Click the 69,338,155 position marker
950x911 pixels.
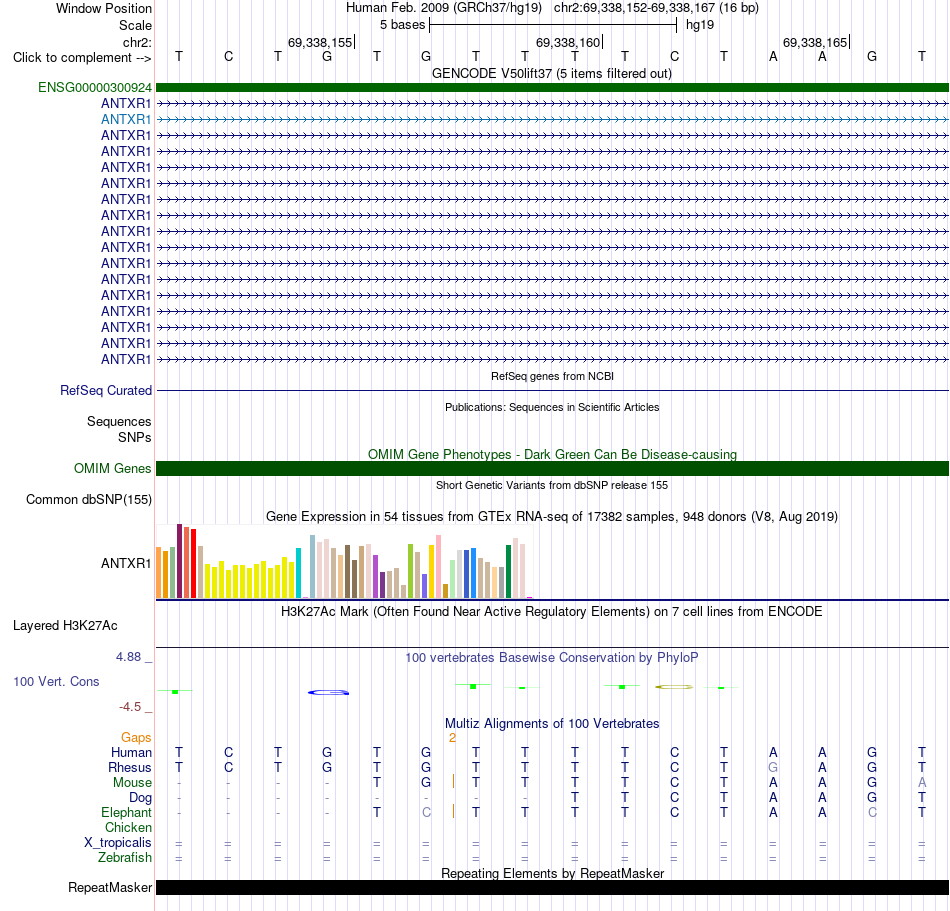coord(320,42)
